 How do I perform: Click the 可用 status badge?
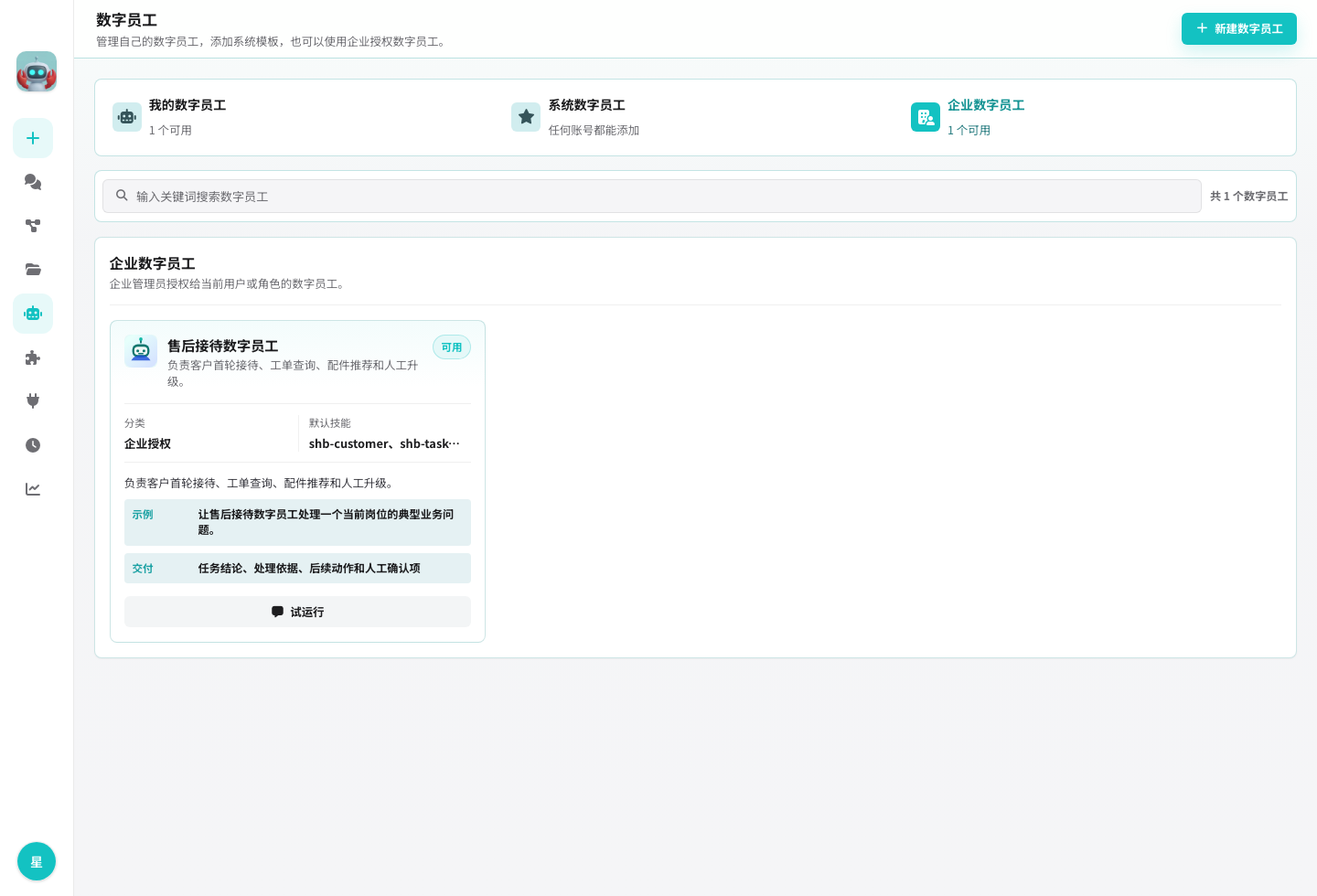(x=452, y=347)
